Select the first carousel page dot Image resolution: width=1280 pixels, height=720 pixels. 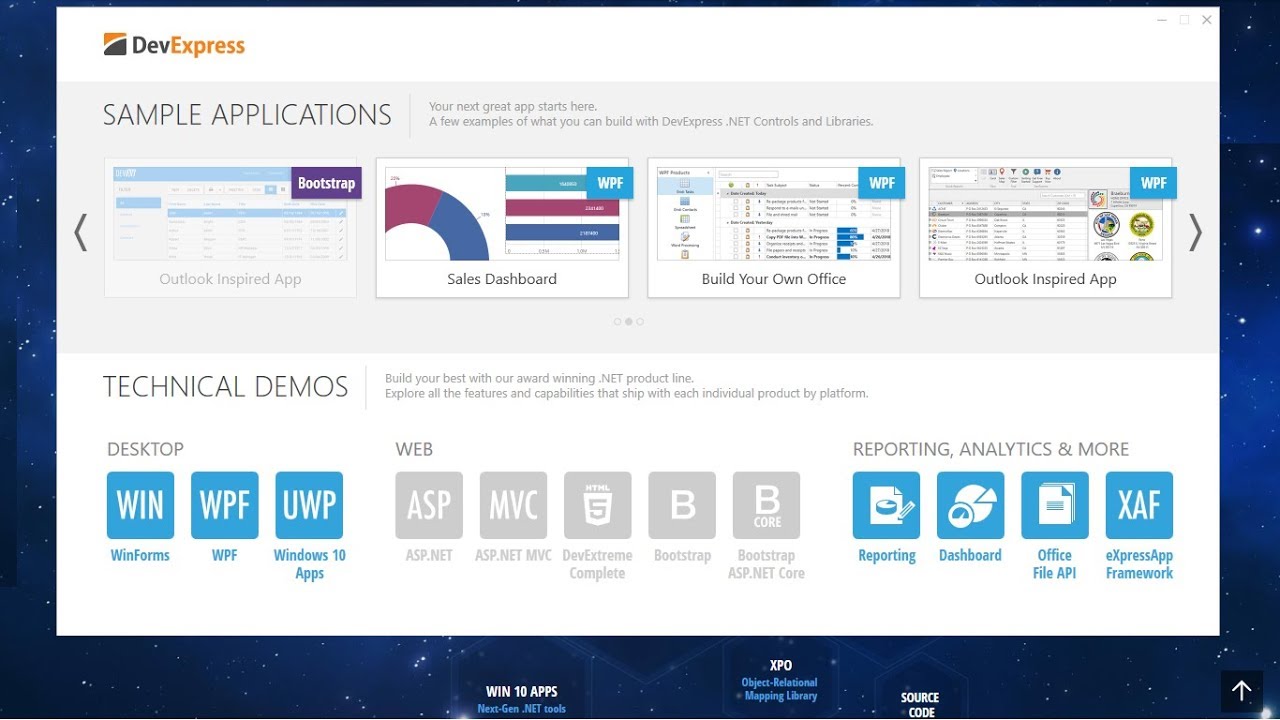(617, 322)
